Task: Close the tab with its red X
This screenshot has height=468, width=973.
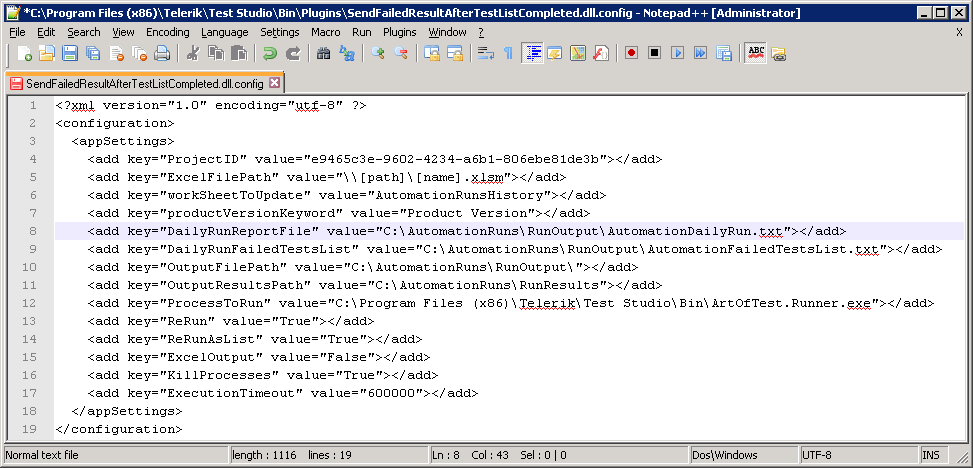Action: pos(274,83)
